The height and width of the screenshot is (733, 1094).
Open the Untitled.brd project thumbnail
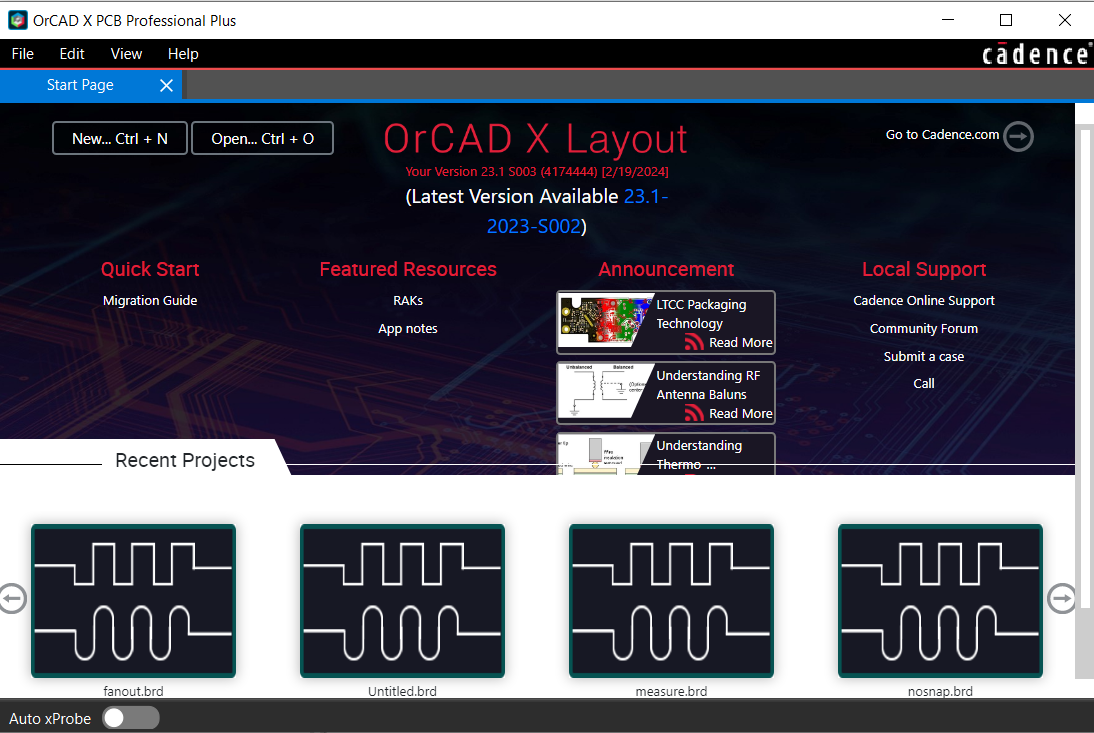(403, 600)
